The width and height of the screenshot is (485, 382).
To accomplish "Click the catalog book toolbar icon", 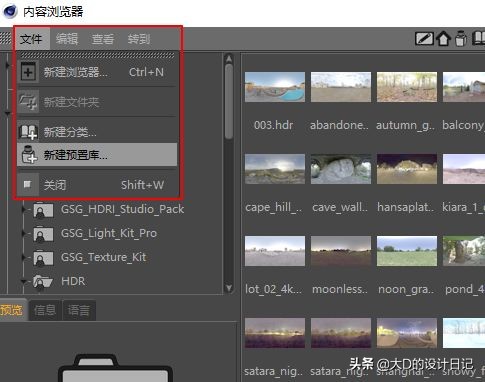I will pyautogui.click(x=479, y=38).
